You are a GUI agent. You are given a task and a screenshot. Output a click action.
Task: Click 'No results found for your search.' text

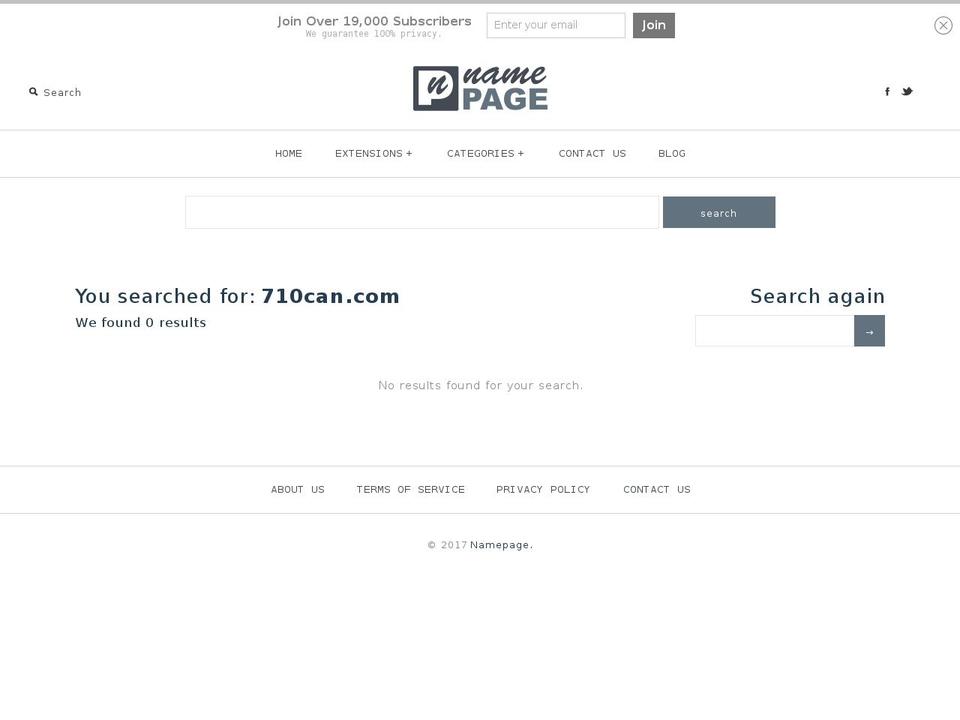(481, 385)
